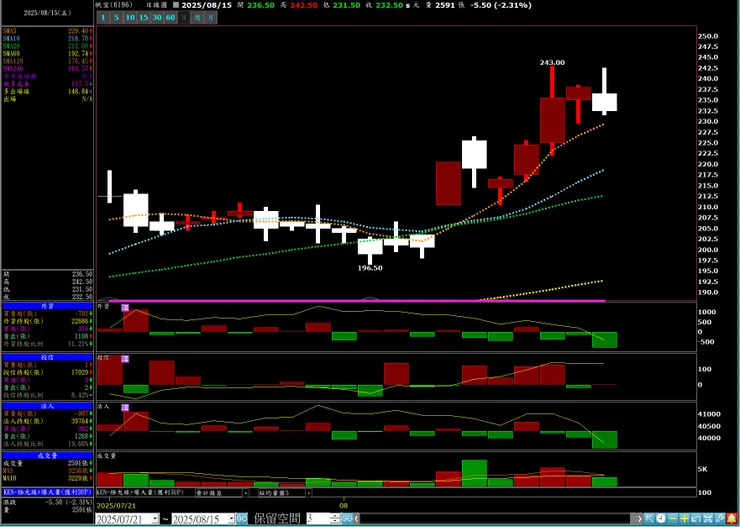The image size is (740, 527).
Task: Select the 1-minute timeframe tab
Action: [x=103, y=18]
